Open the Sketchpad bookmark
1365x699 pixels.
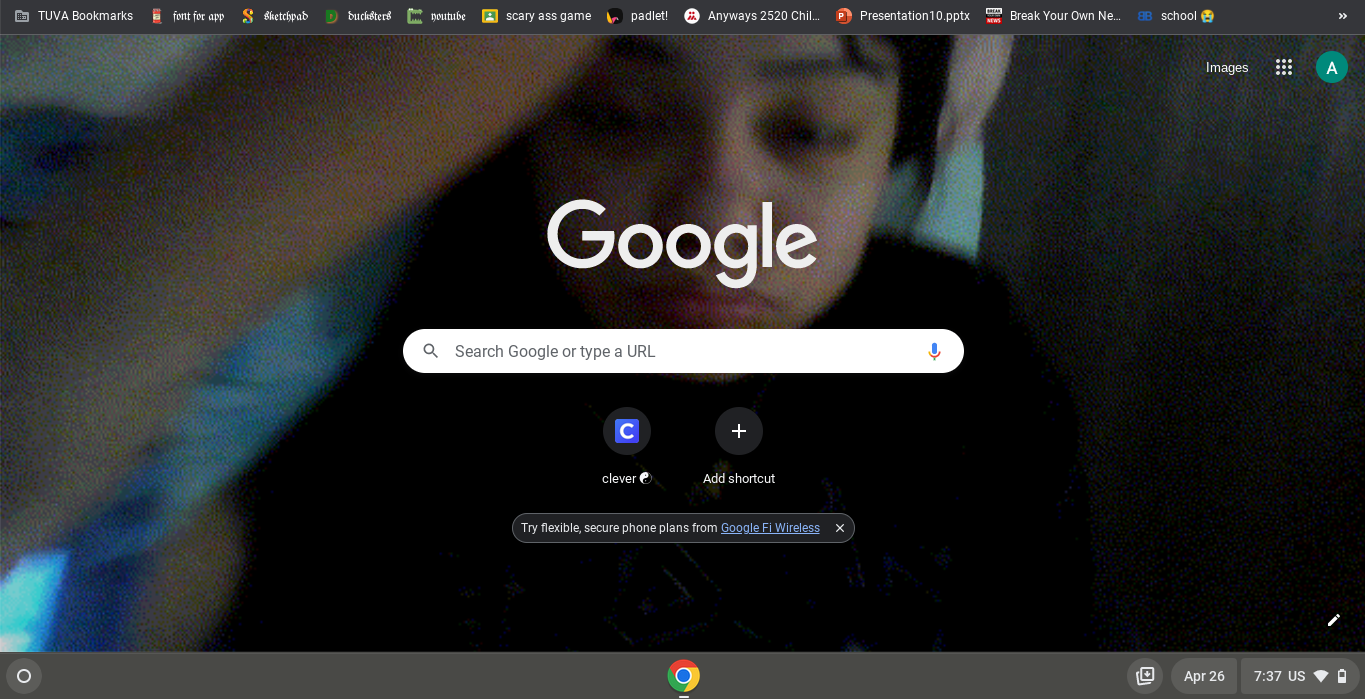[274, 16]
